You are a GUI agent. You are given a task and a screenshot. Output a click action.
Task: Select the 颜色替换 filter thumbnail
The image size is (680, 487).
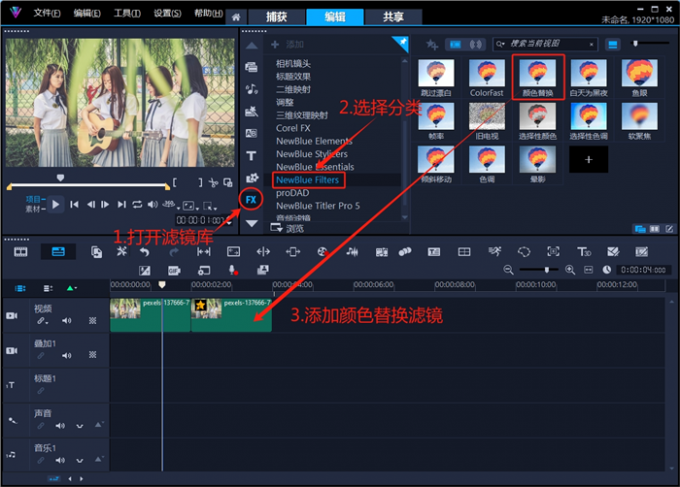[538, 77]
